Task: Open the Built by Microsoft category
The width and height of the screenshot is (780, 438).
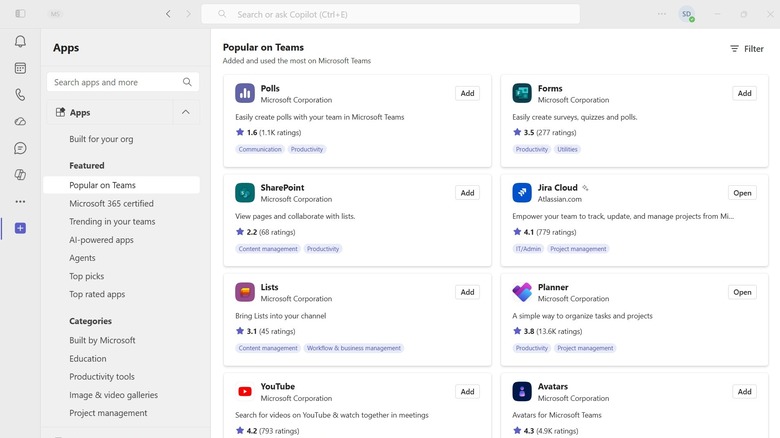Action: pos(102,340)
